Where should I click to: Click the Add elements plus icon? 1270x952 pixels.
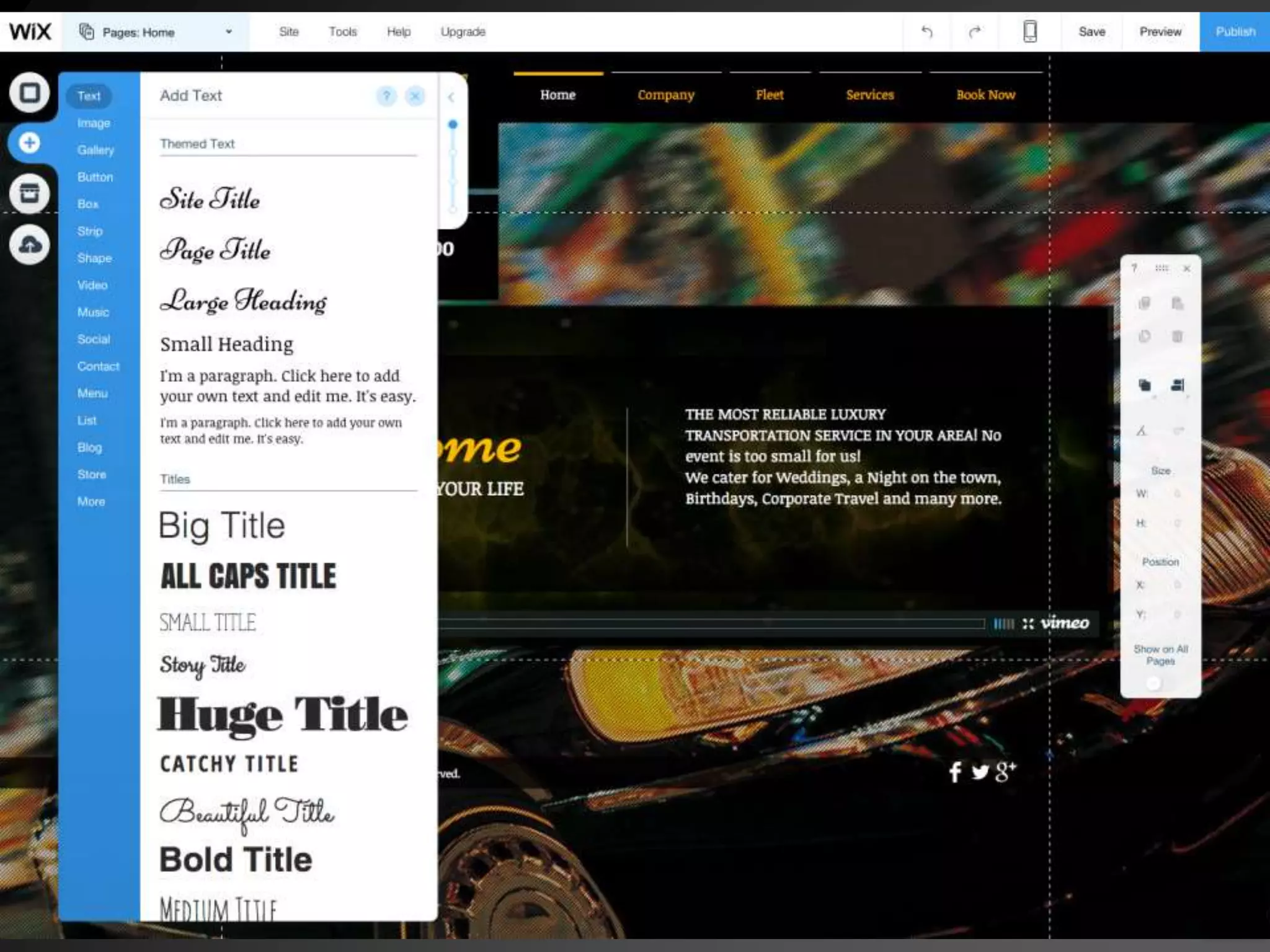coord(29,143)
